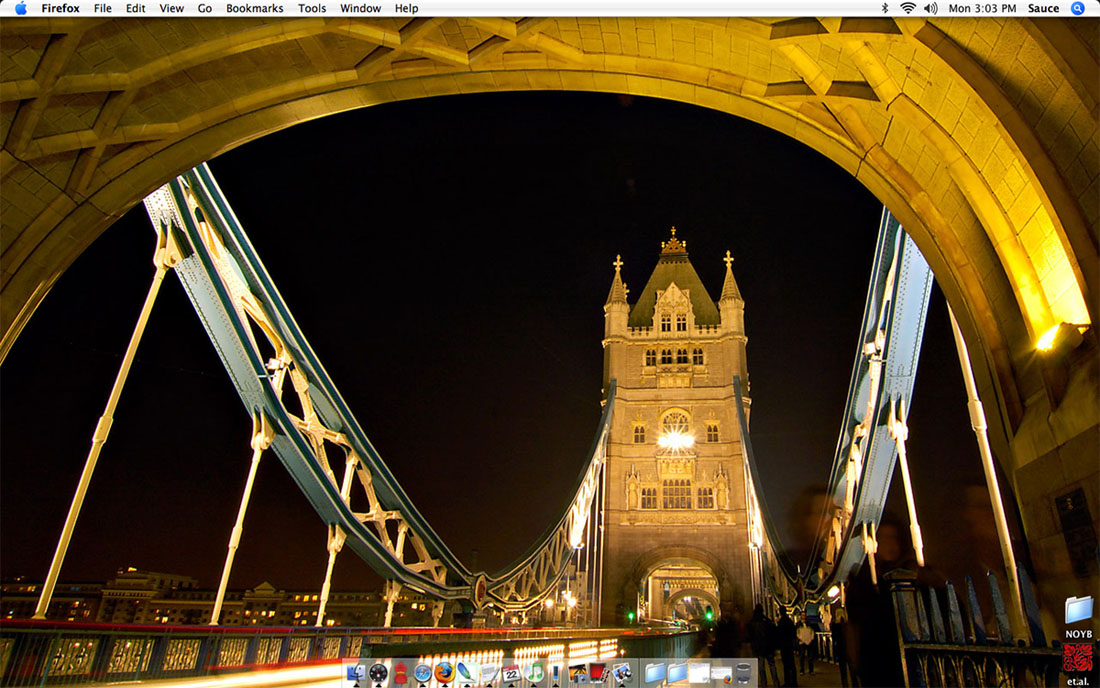Open the second blue folder in dock
This screenshot has width=1100, height=688.
pyautogui.click(x=677, y=674)
